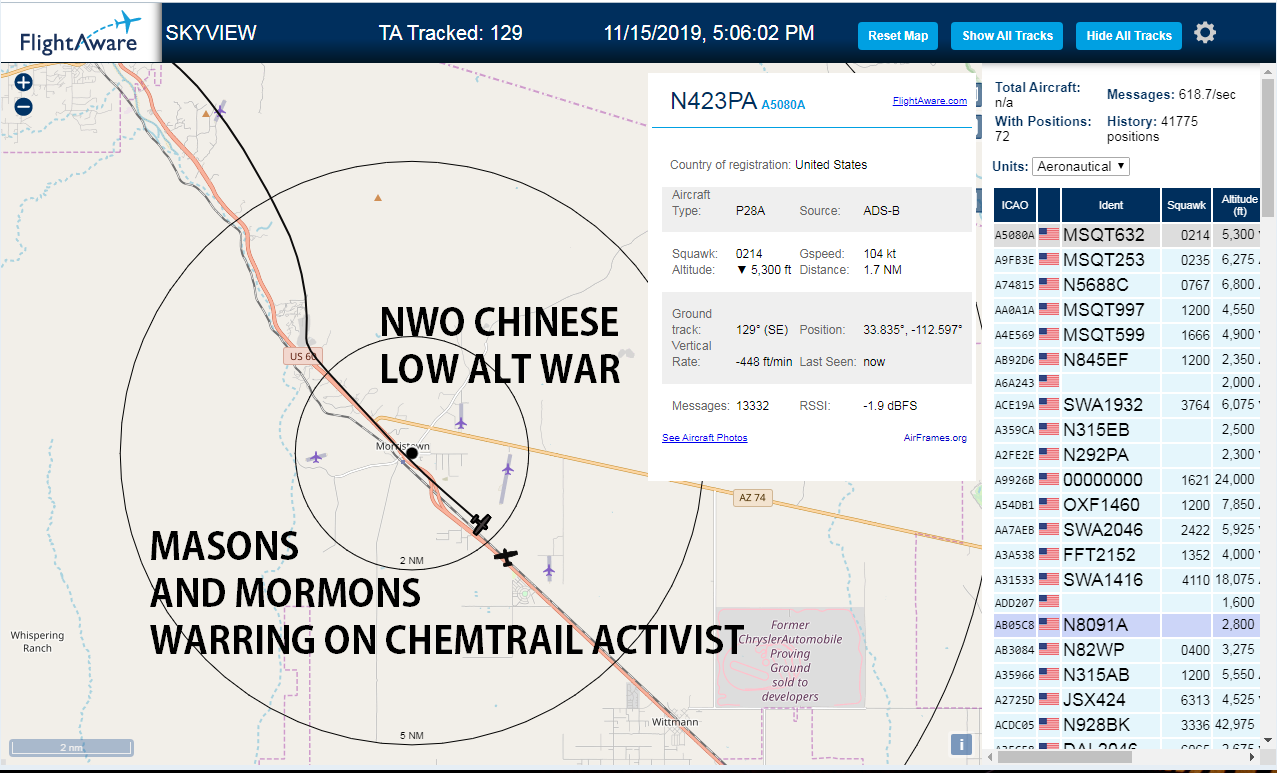
Task: Select the black aircraft icon southeast of Morristown
Action: tap(507, 557)
